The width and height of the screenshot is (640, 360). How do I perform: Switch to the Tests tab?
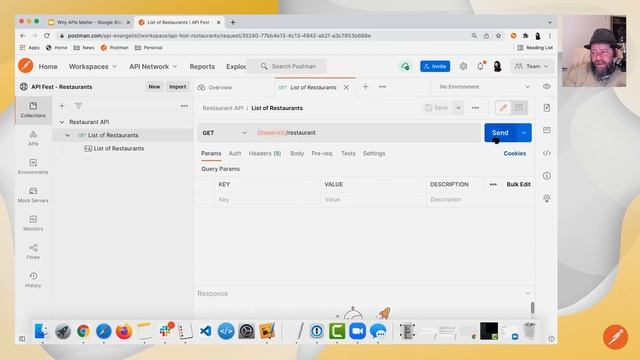tap(348, 153)
